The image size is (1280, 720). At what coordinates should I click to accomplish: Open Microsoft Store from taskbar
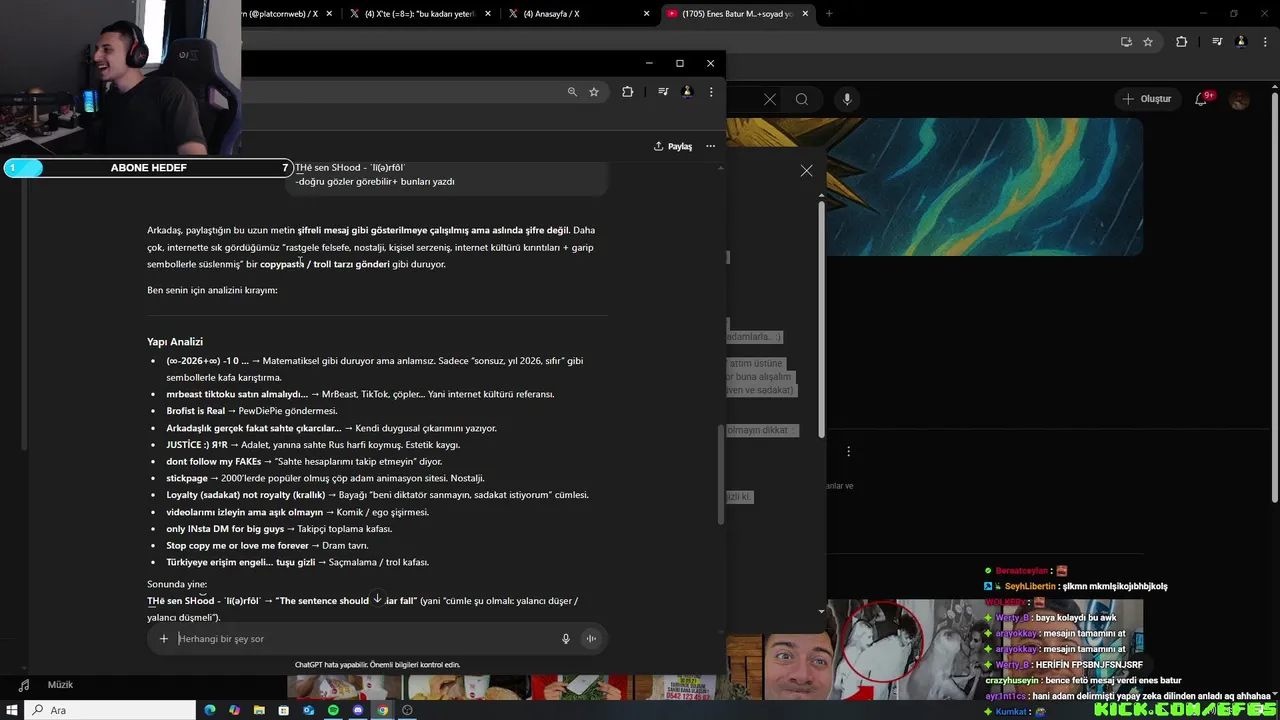(x=284, y=710)
